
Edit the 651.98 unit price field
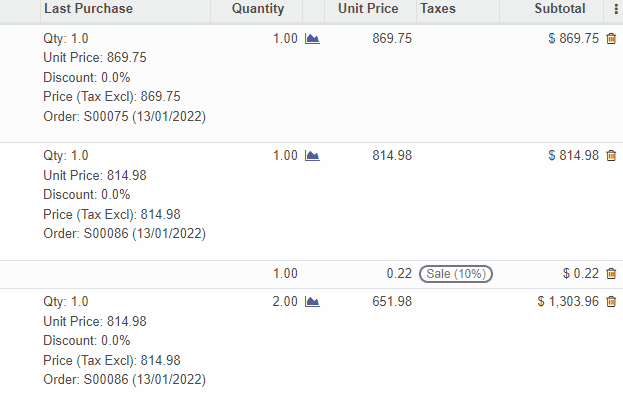[x=392, y=301]
